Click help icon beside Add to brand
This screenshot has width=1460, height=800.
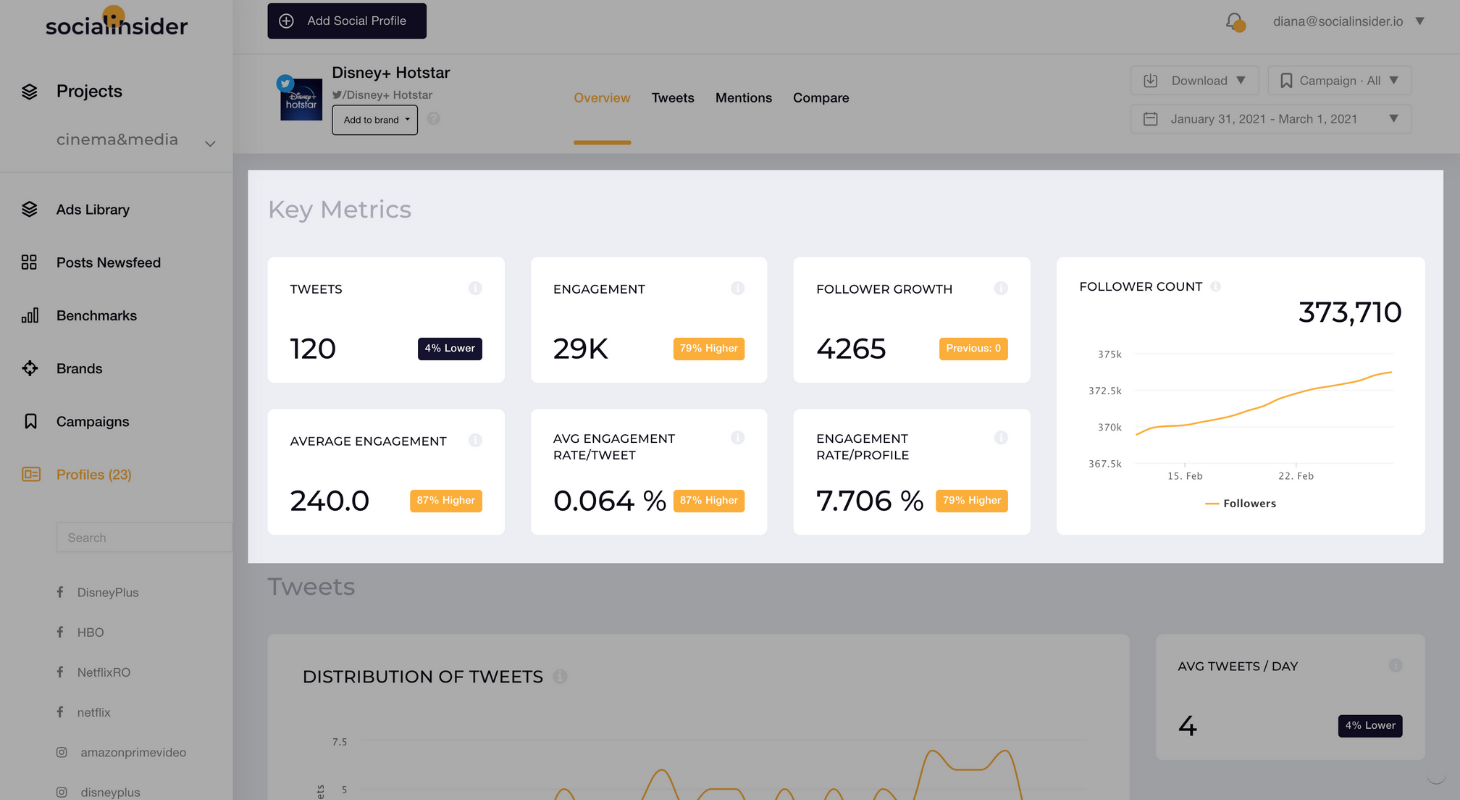click(434, 119)
